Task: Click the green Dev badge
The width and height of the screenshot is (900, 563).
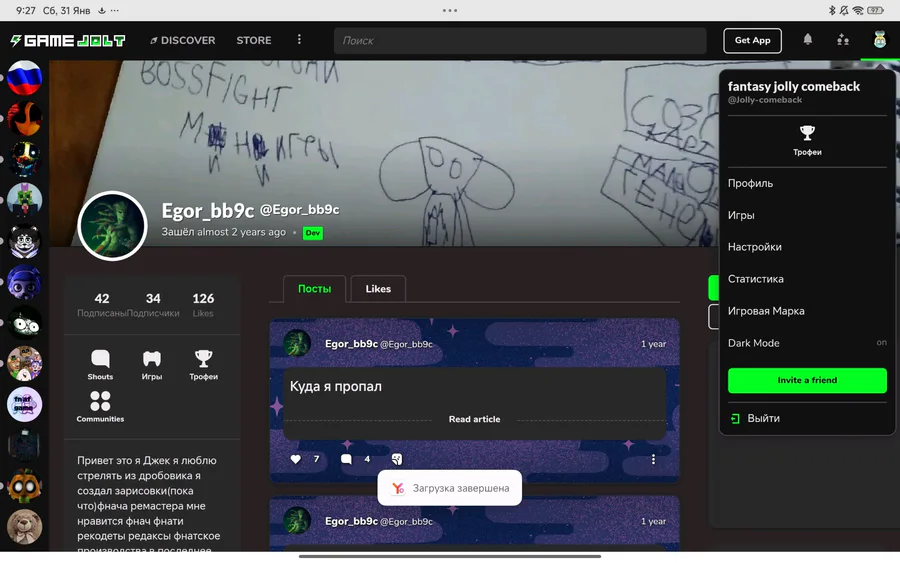Action: coord(313,233)
